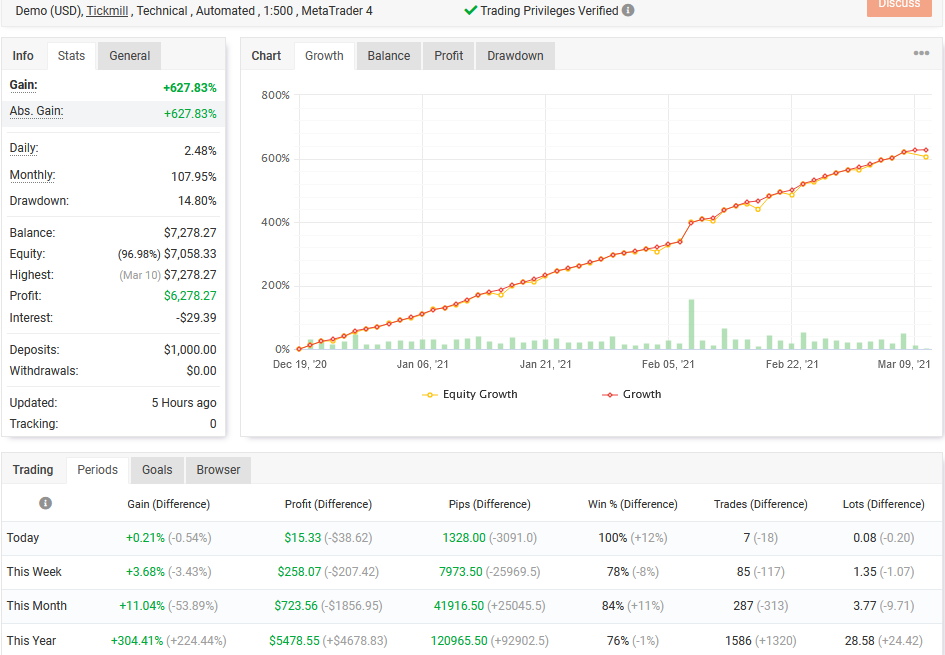945x655 pixels.
Task: Click This Week's profit $258.07
Action: point(299,572)
